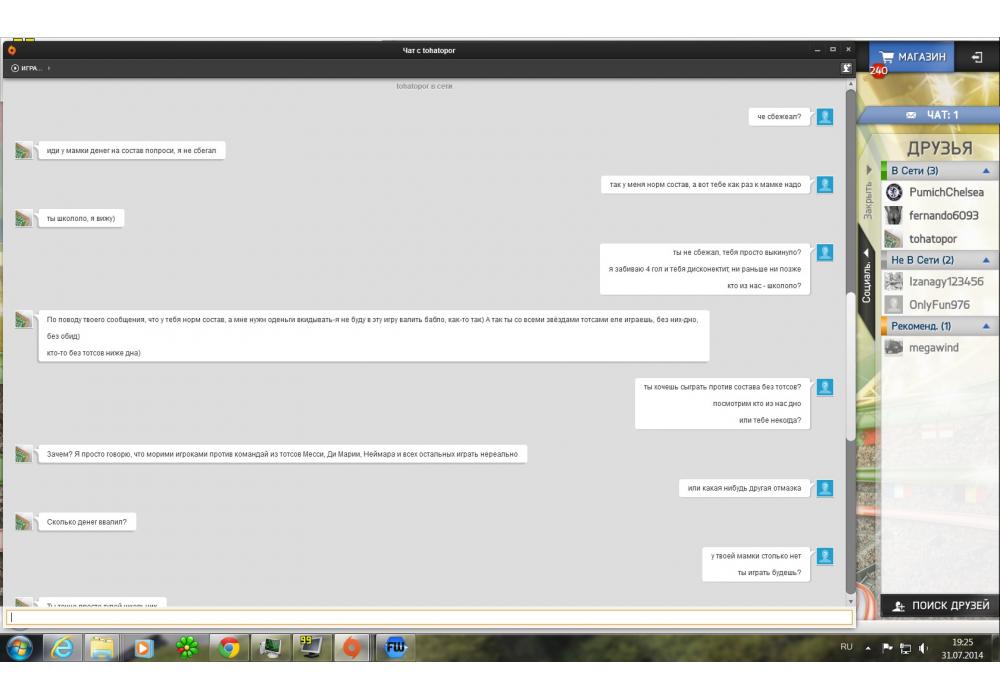Click the arrow above Закрыть
The height and width of the screenshot is (700, 1000).
[x=868, y=170]
